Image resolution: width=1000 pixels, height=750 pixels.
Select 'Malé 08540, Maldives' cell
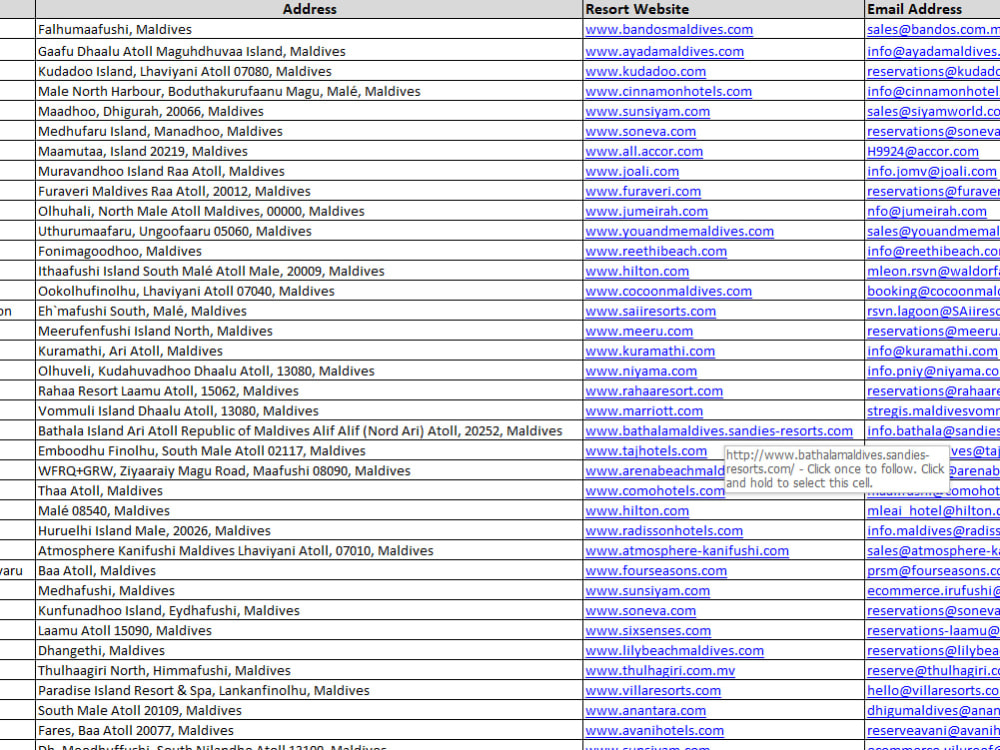(x=309, y=511)
